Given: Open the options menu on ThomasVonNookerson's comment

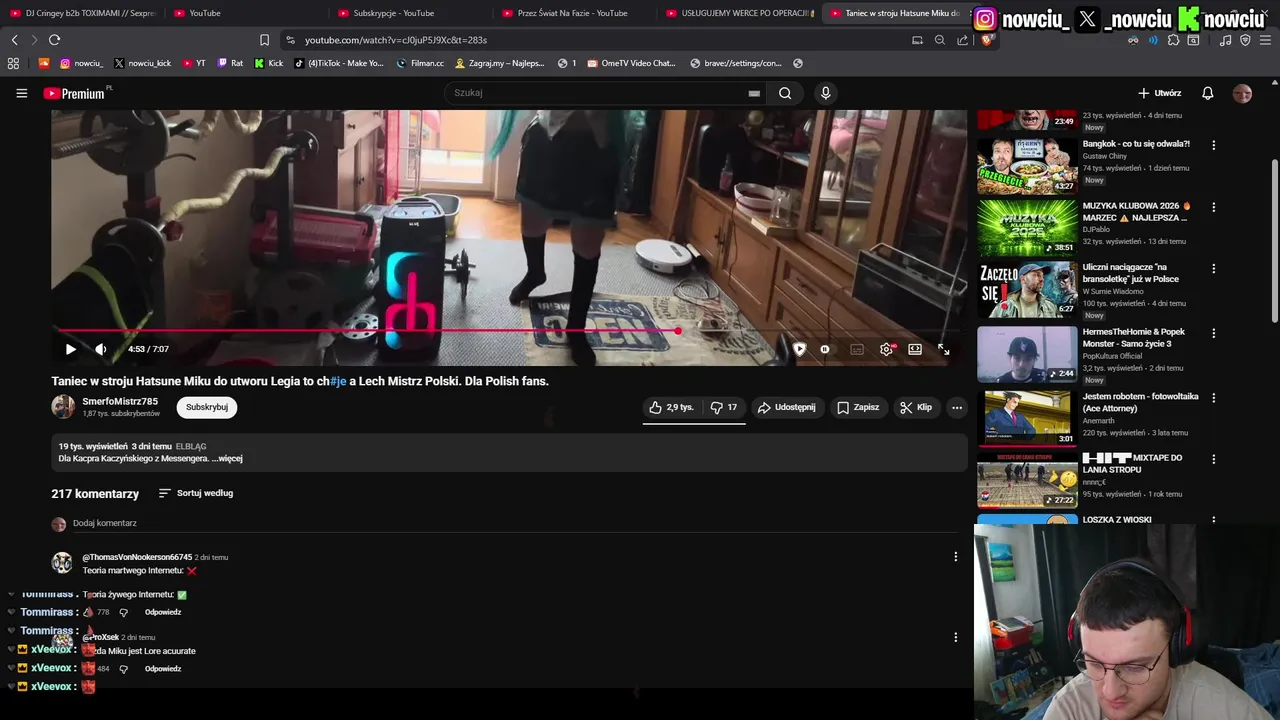Looking at the screenshot, I should 955,556.
